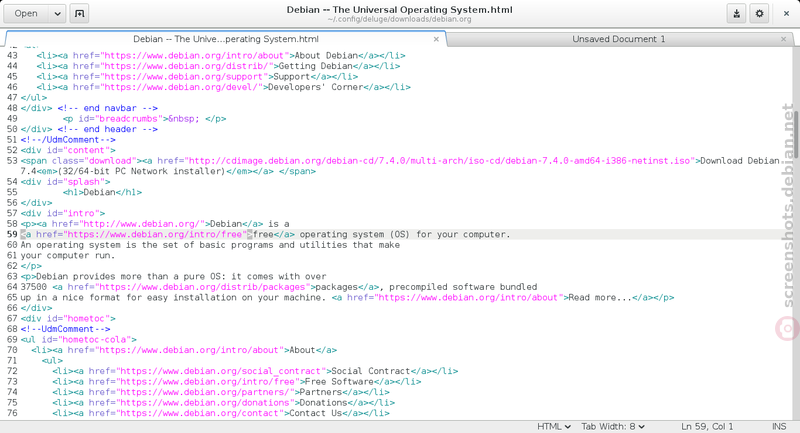Click 'operating system (OS) for your computer.' text
Screen dimensions: 800x433
405,235
